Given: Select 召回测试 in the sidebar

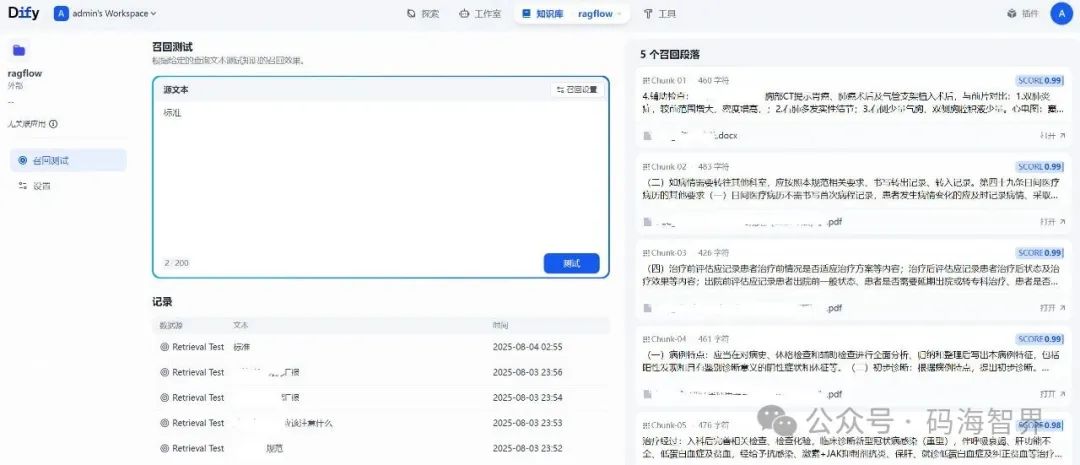Looking at the screenshot, I should pyautogui.click(x=68, y=160).
